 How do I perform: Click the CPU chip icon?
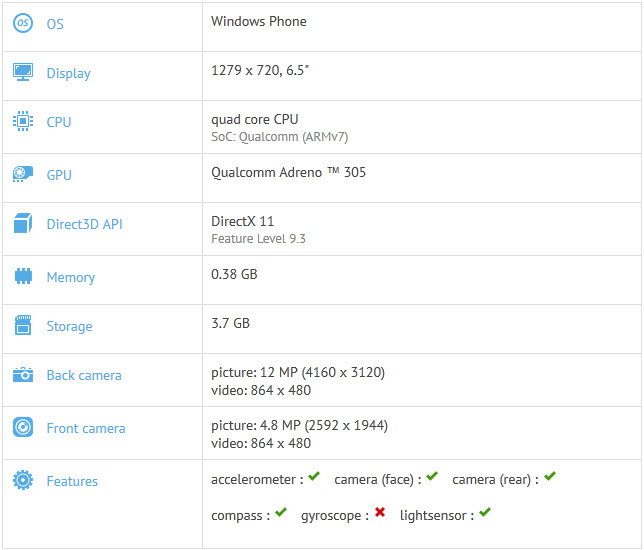[22, 122]
